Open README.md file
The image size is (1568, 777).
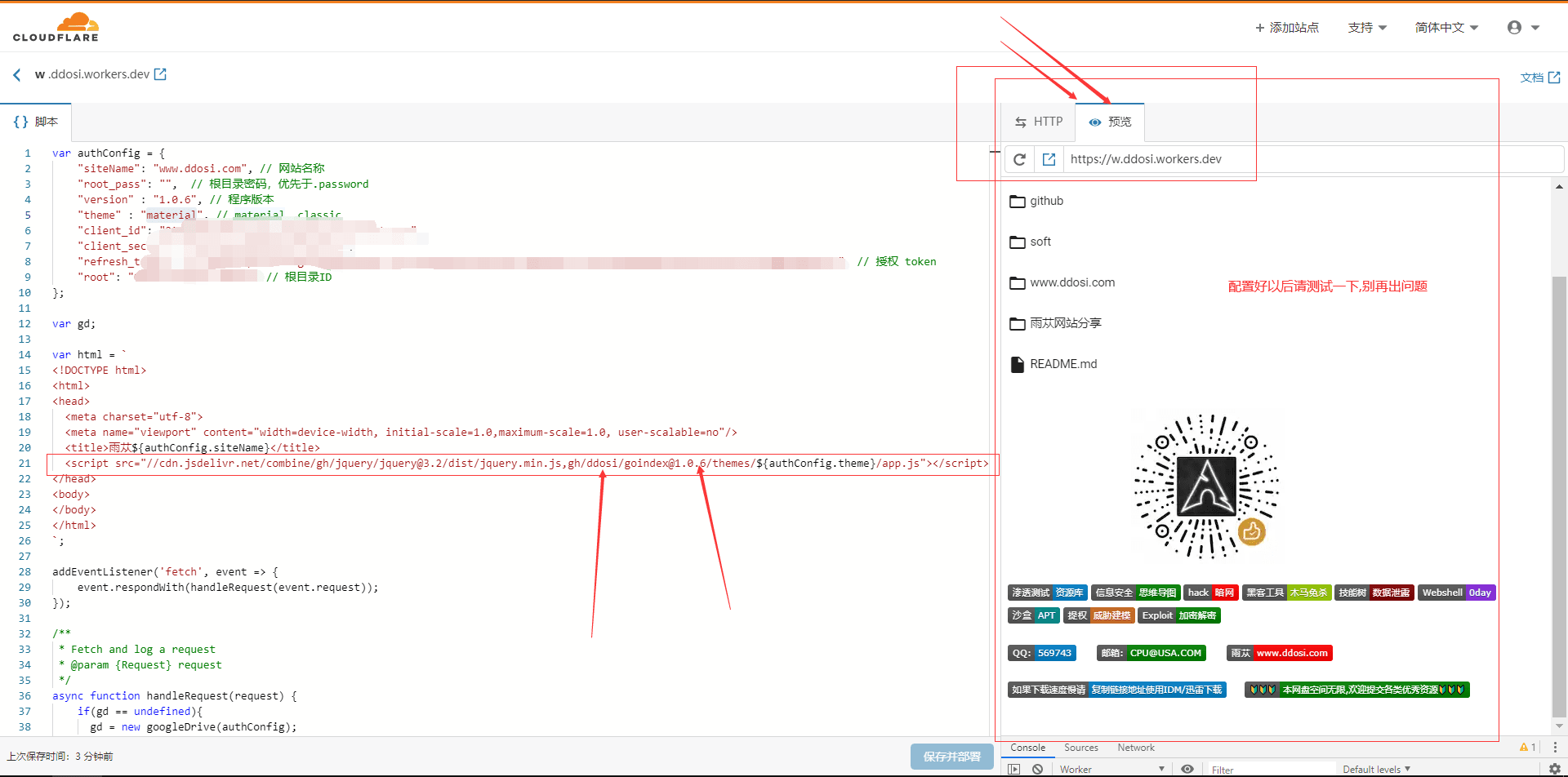pos(1063,364)
